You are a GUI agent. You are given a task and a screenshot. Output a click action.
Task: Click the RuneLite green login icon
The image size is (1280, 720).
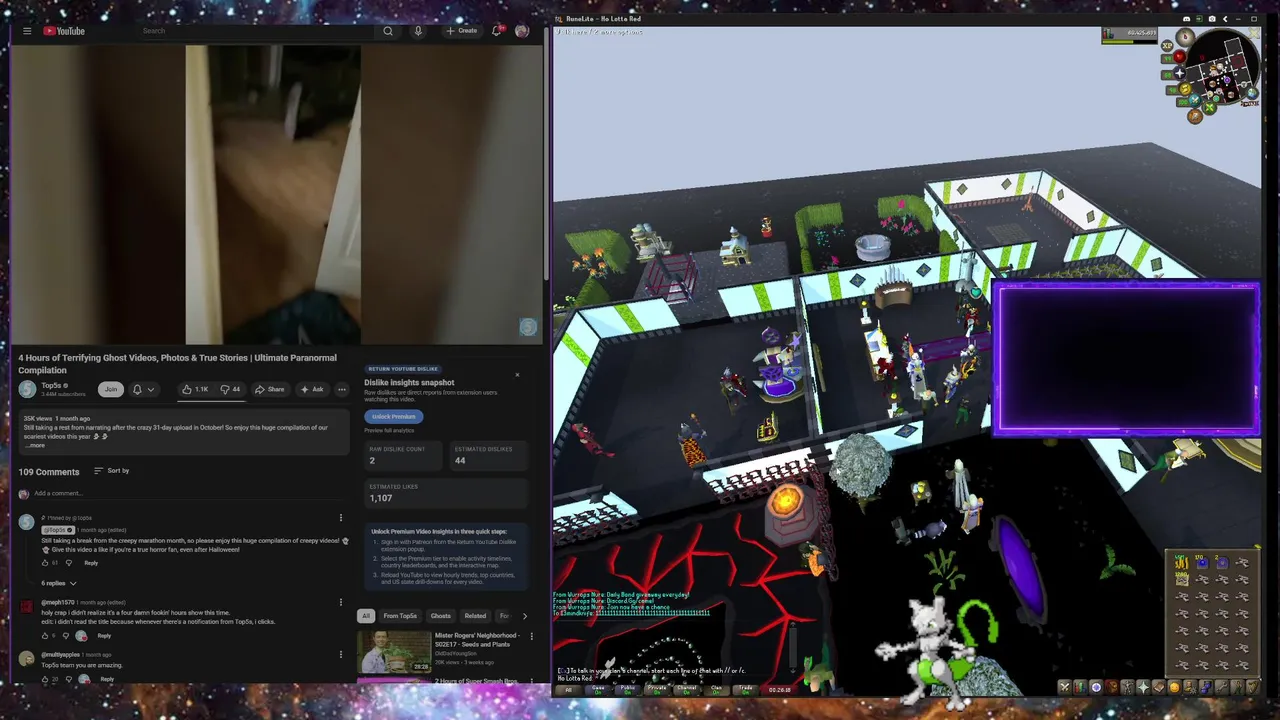point(1199,19)
